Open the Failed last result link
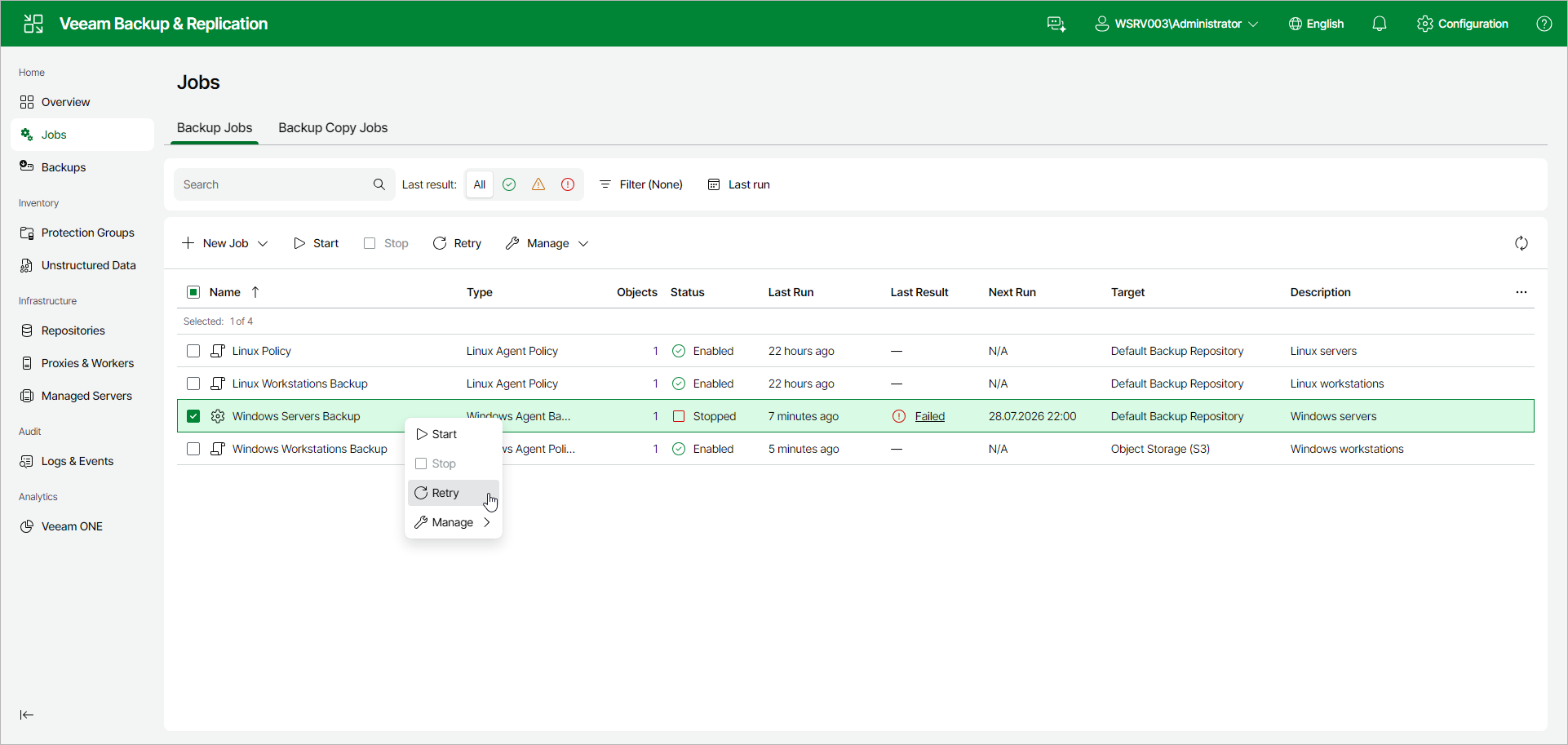The height and width of the screenshot is (745, 1568). [930, 416]
